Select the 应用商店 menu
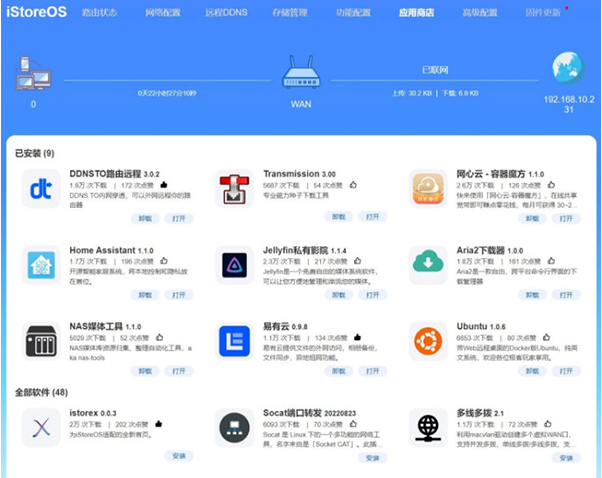 (x=417, y=13)
